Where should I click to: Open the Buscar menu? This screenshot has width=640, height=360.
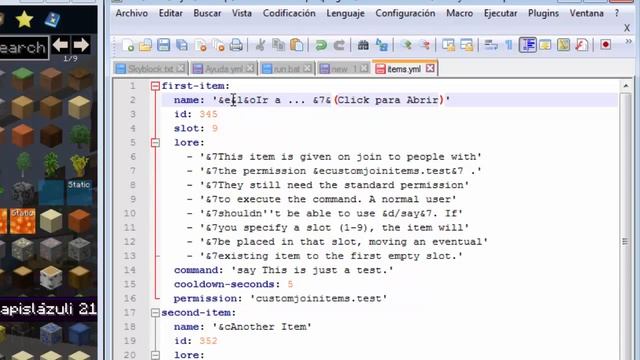[207, 13]
